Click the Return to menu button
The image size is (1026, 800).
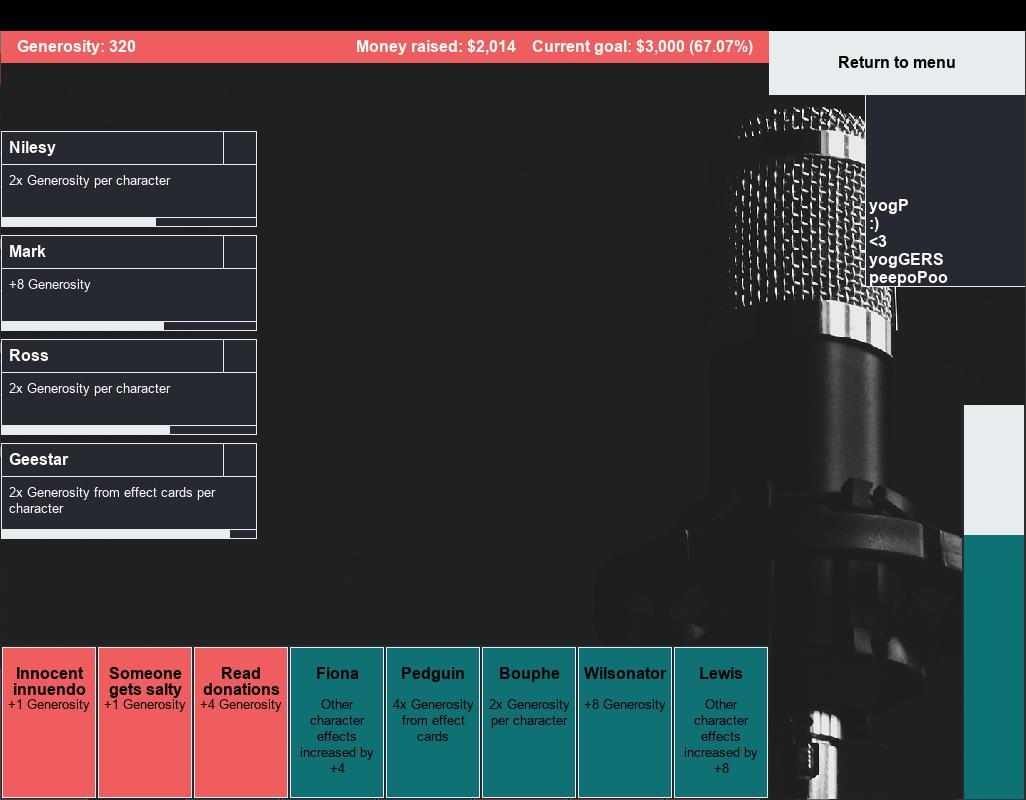click(x=896, y=63)
